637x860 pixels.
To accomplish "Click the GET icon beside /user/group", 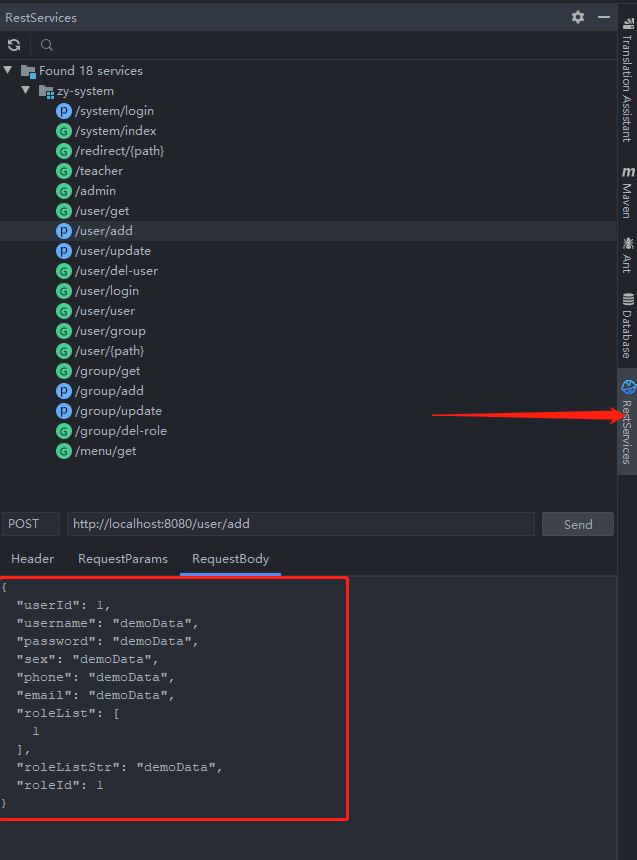I will point(64,331).
